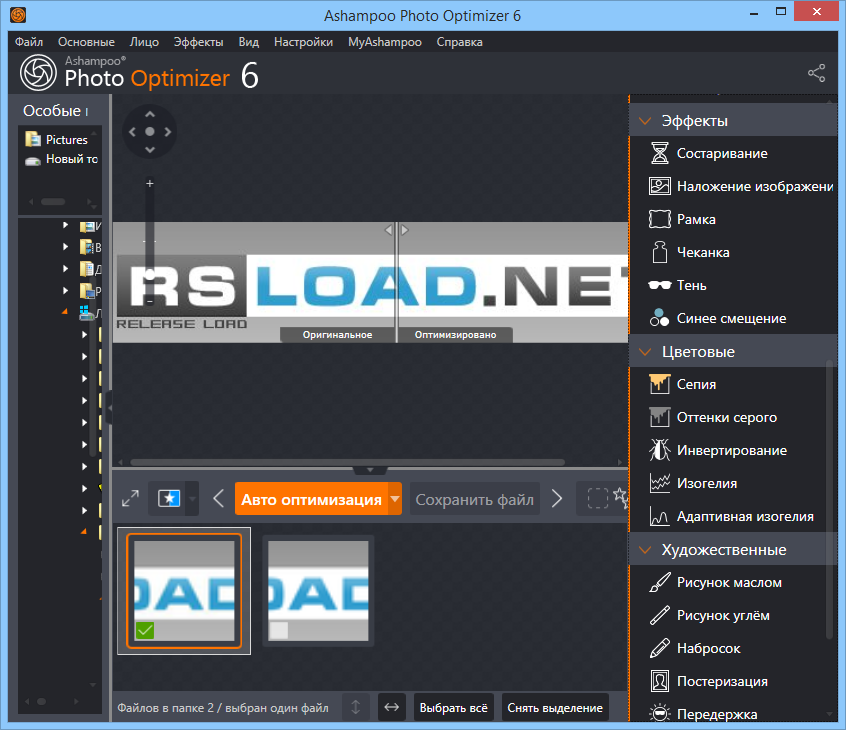
Task: Apply the Набросок pencil icon
Action: pyautogui.click(x=659, y=648)
